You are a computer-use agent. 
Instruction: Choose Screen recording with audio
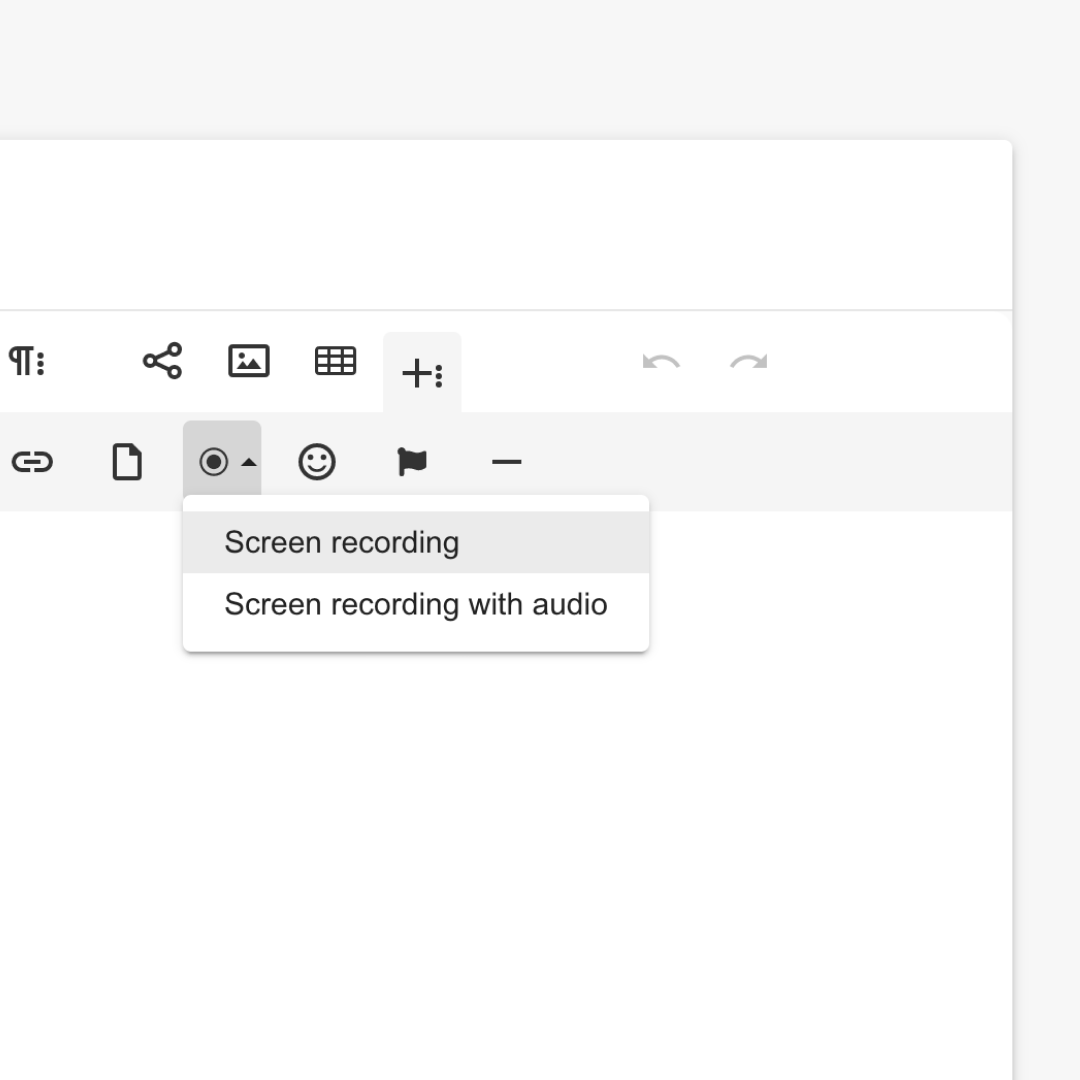[416, 604]
